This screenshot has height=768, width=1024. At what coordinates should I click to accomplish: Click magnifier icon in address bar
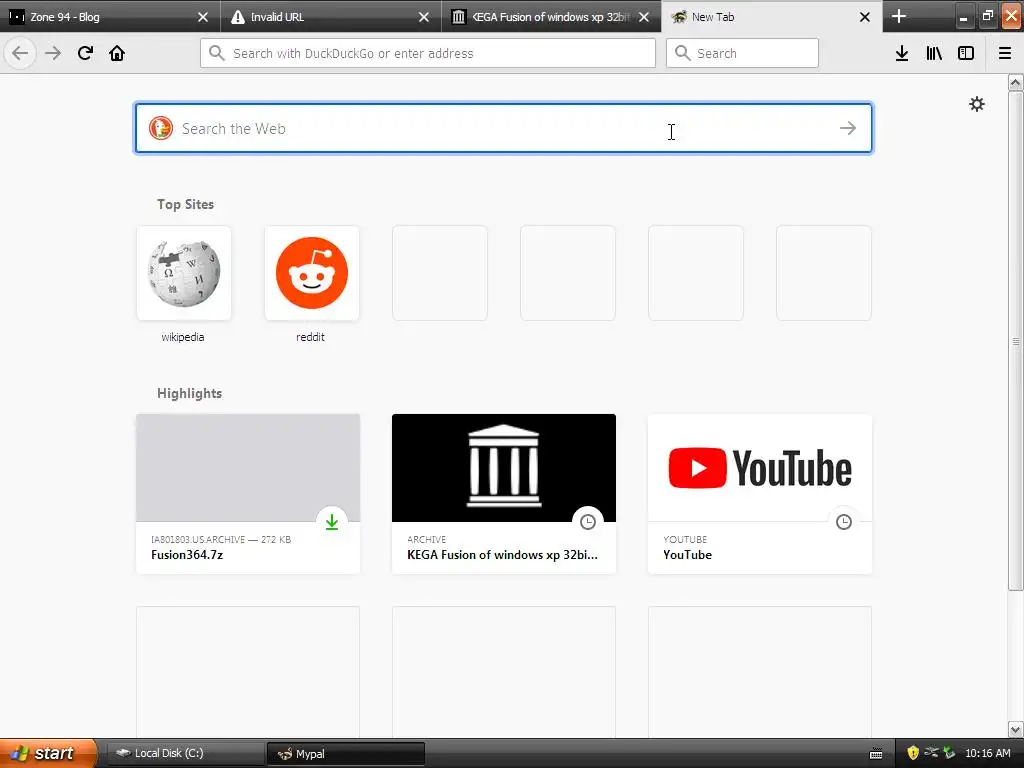(217, 53)
